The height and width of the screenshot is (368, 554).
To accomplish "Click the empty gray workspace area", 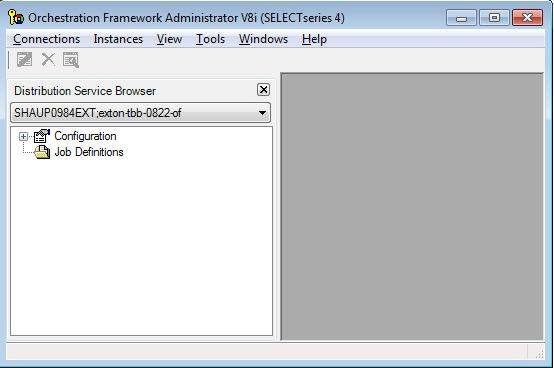I will tap(412, 207).
